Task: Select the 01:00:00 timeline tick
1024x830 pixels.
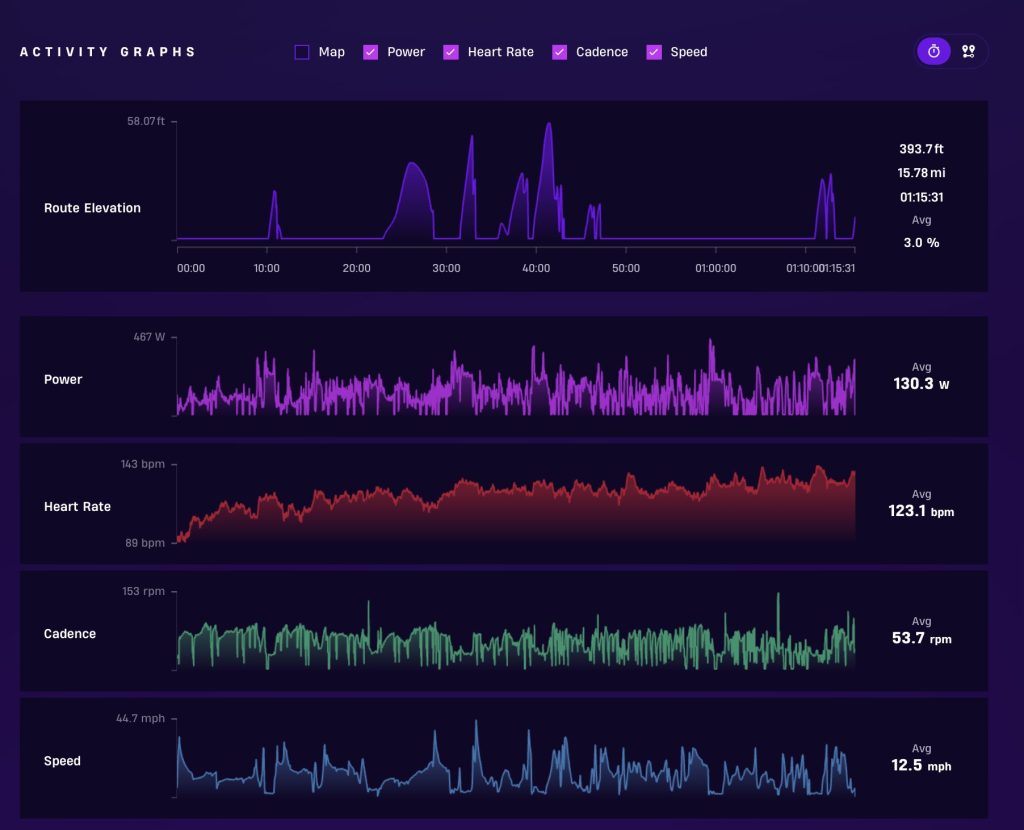Action: click(715, 268)
